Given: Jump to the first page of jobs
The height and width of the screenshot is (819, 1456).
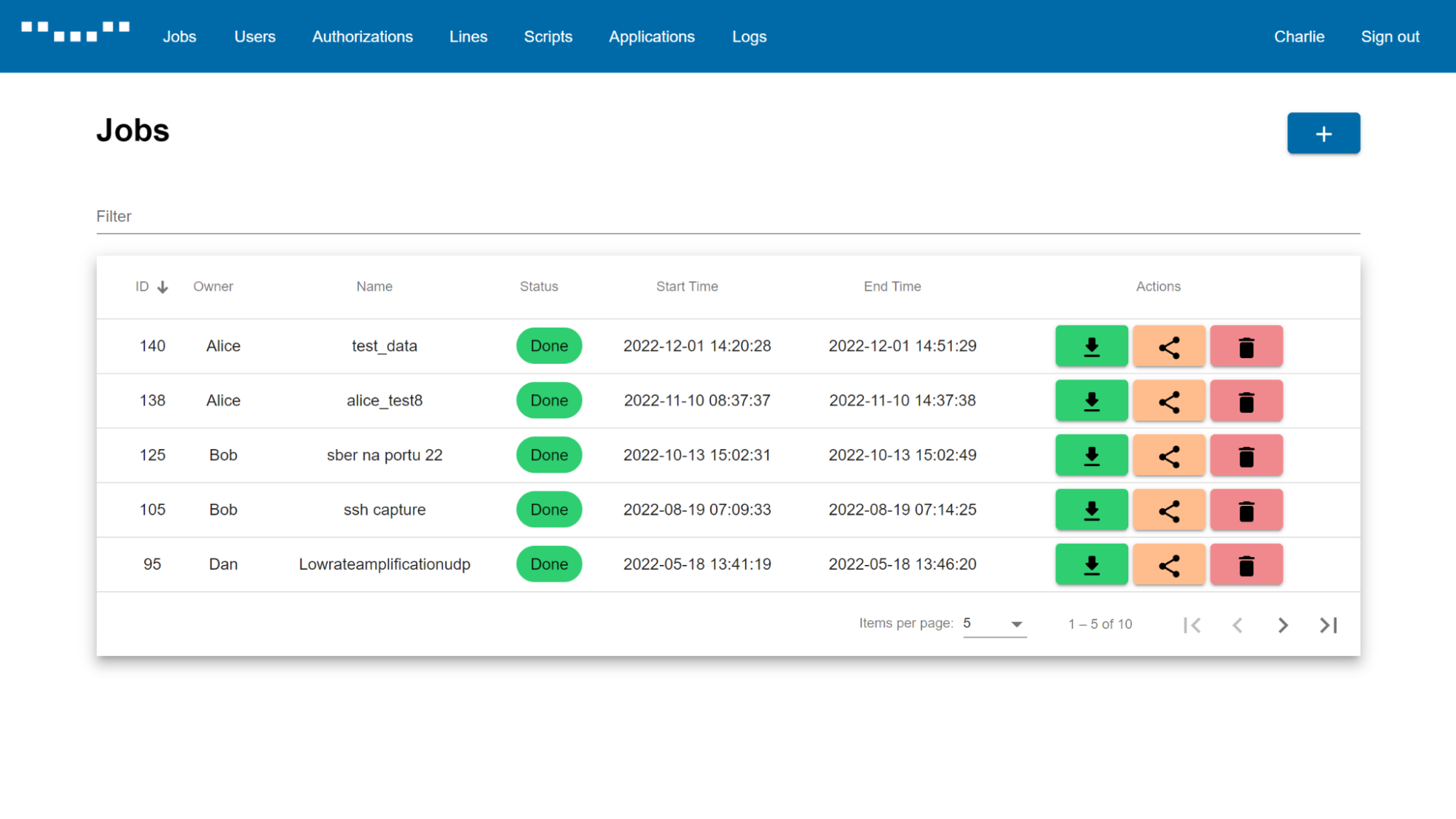Looking at the screenshot, I should coord(1192,625).
